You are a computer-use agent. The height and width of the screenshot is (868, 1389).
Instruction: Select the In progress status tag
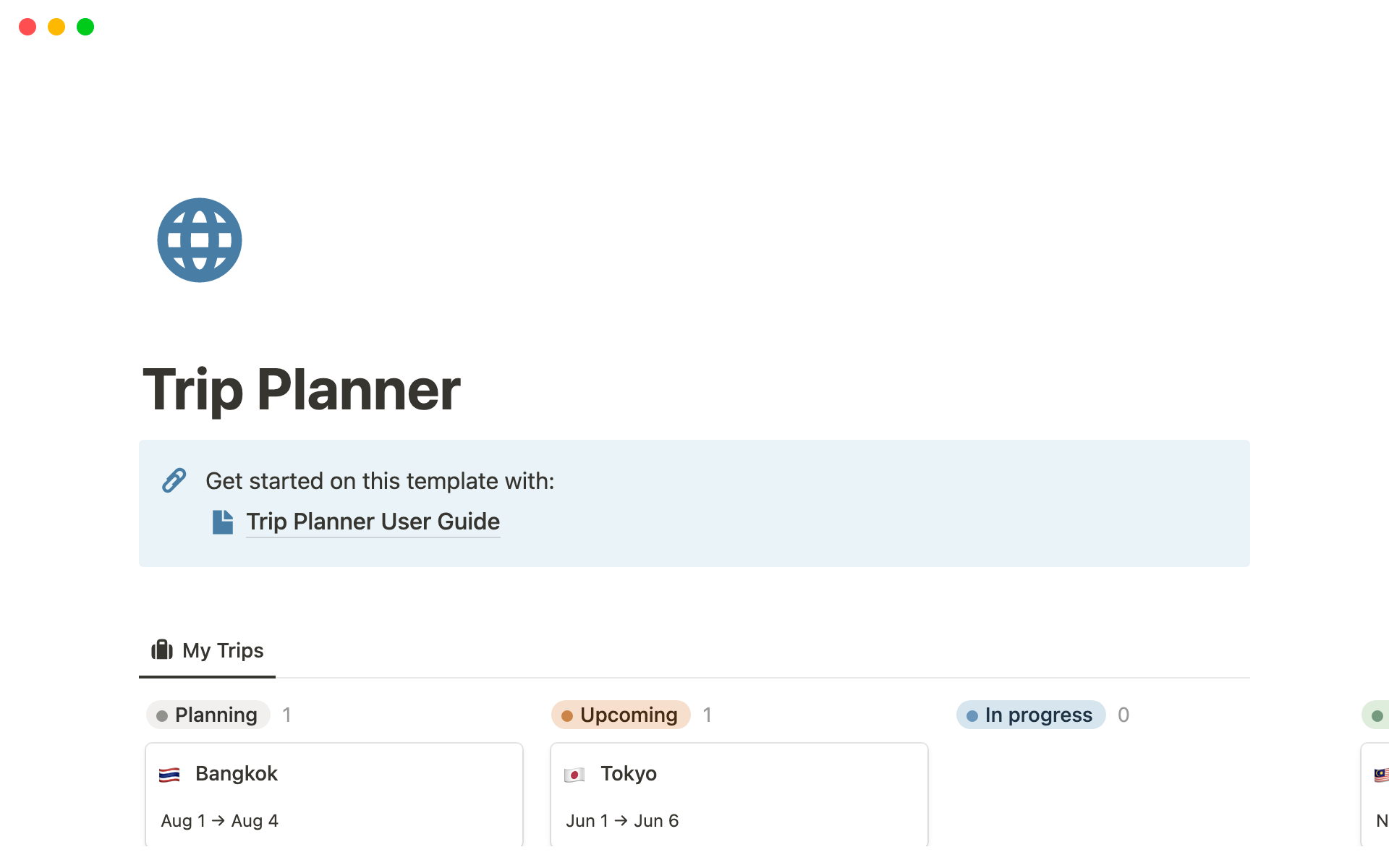tap(1031, 715)
